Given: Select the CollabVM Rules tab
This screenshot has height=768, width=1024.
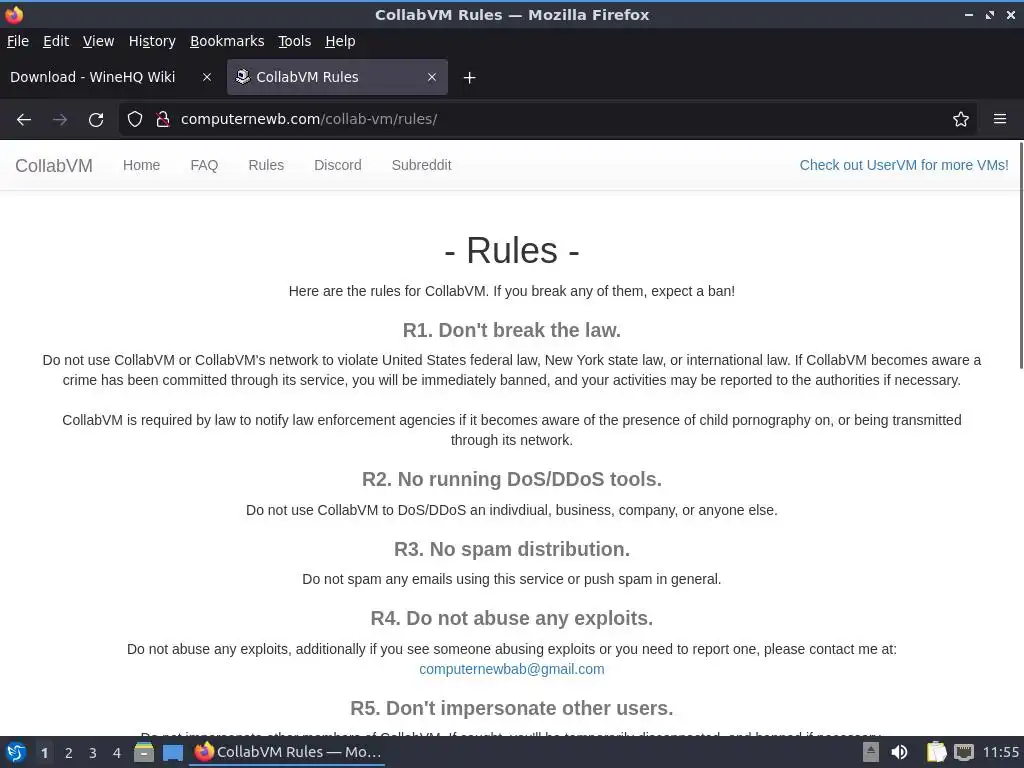Looking at the screenshot, I should click(337, 77).
